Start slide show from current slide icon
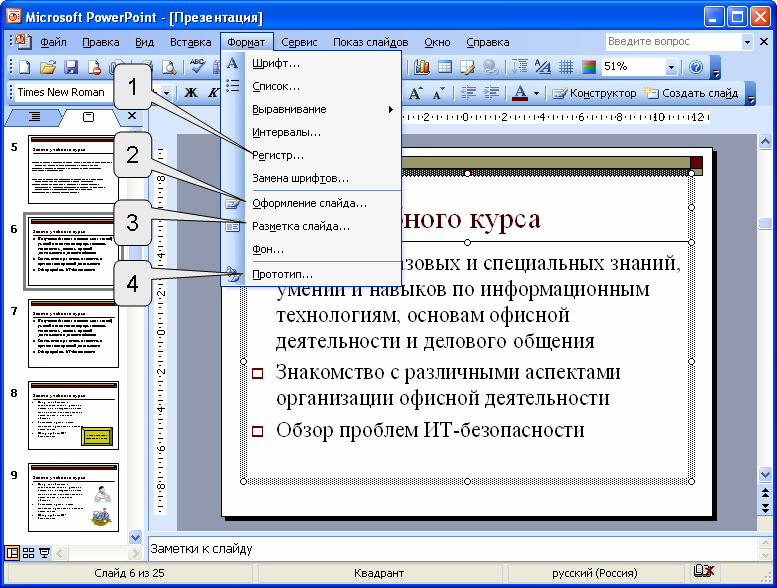 click(45, 553)
